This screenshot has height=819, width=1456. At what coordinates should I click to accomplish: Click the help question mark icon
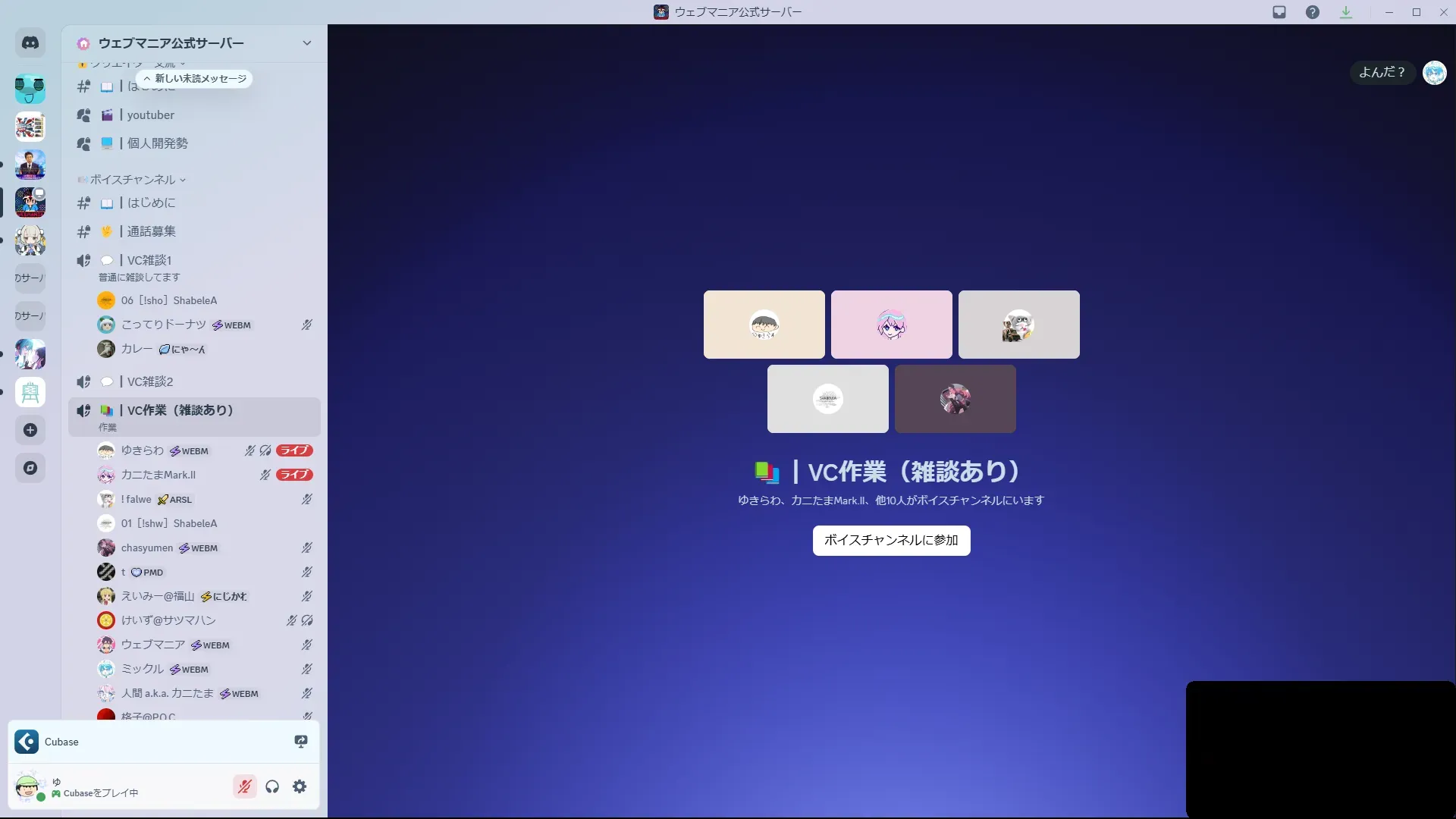pyautogui.click(x=1313, y=12)
